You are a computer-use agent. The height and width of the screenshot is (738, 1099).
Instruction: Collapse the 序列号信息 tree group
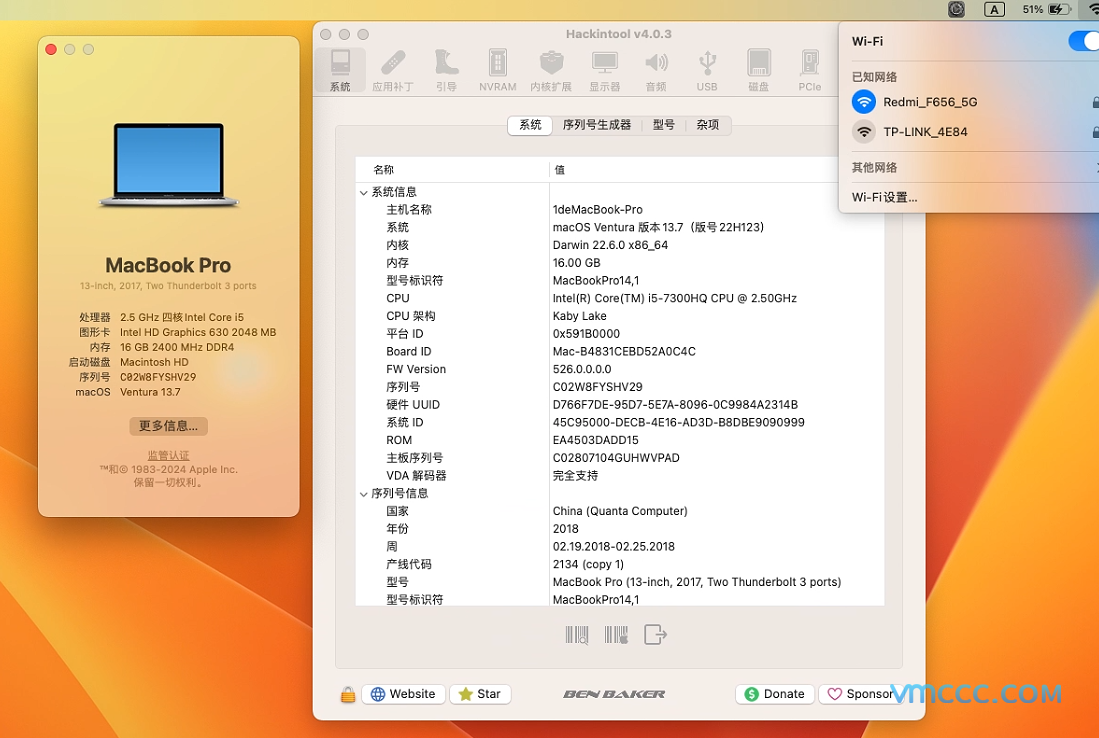[x=363, y=493]
